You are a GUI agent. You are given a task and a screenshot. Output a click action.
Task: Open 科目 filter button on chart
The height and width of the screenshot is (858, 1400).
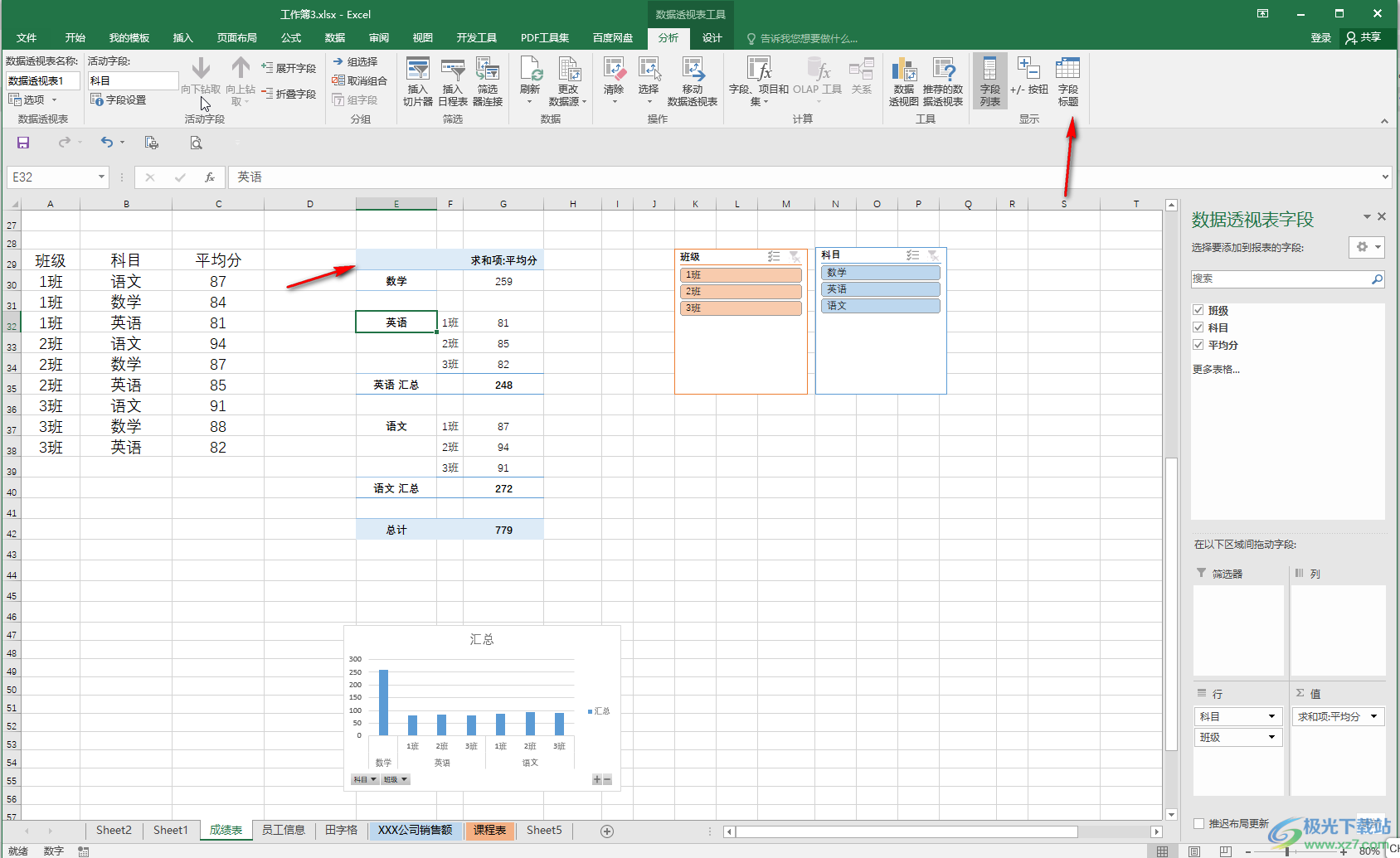[365, 779]
